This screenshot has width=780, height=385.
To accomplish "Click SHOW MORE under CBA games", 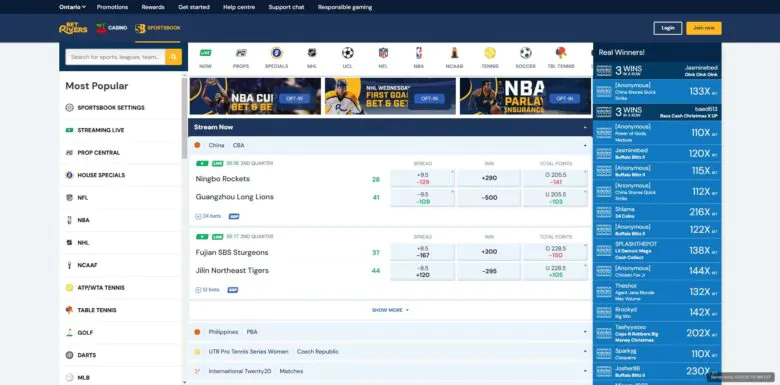I will point(390,310).
